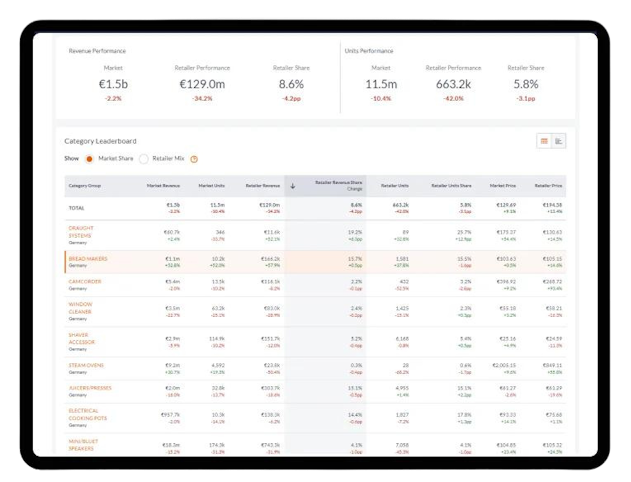Open the DRAUGHT SYSTEMS category link
Screen dimensions: 631x482
tap(81, 231)
